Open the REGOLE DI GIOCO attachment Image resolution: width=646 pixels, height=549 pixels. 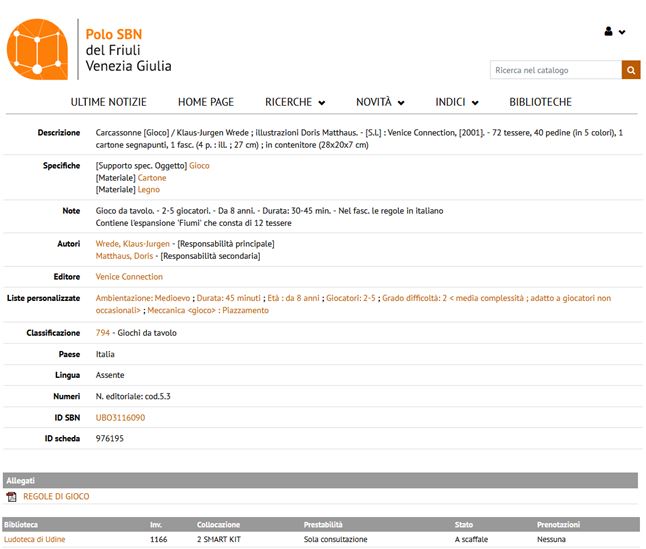56,497
